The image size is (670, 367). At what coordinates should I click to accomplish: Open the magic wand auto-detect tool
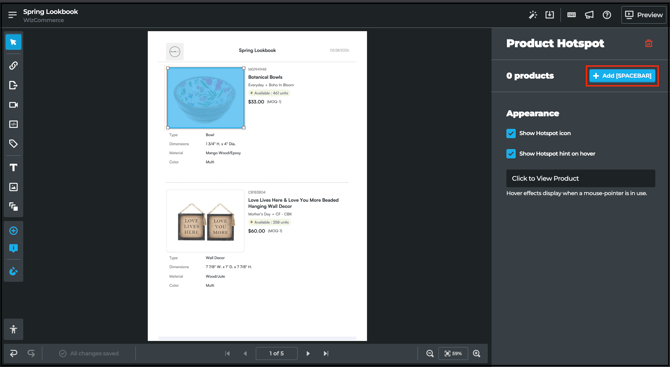pos(532,15)
